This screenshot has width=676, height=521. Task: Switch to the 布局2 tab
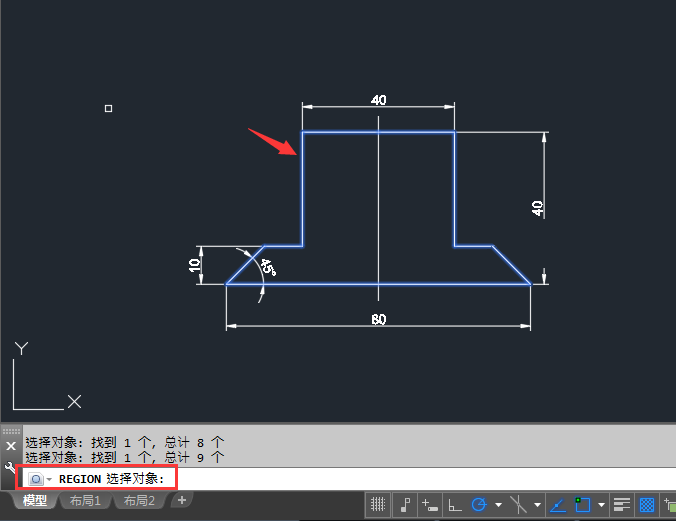tap(139, 501)
